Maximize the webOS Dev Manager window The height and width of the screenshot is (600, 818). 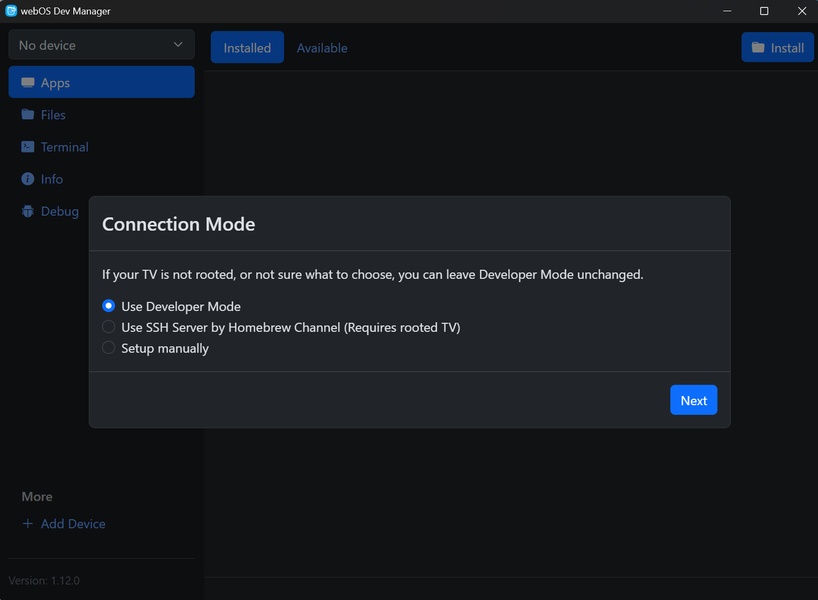[x=764, y=11]
